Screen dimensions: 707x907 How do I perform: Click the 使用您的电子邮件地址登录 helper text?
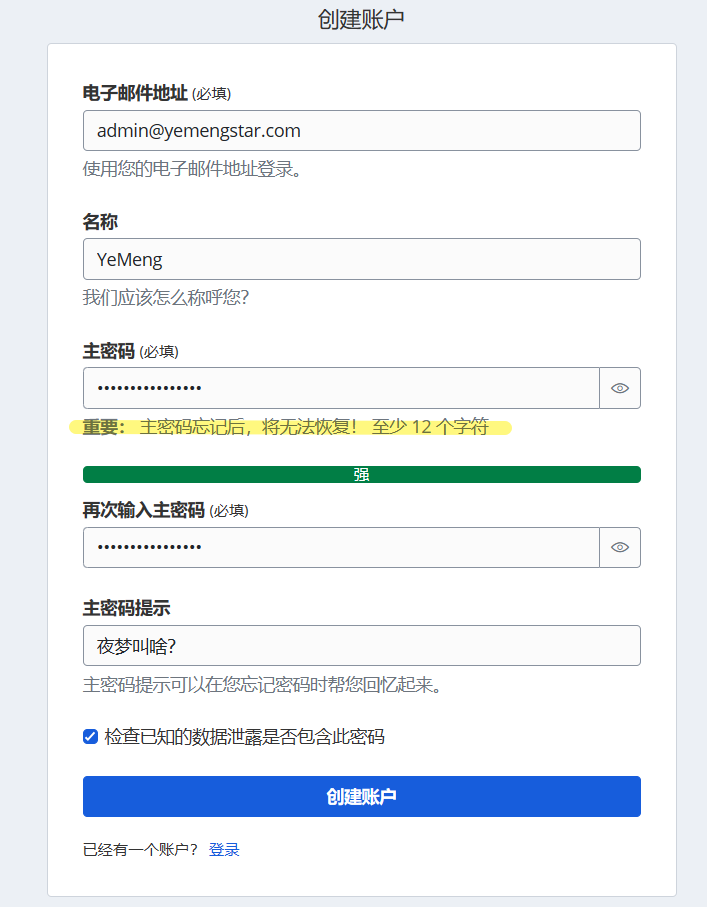pyautogui.click(x=192, y=169)
